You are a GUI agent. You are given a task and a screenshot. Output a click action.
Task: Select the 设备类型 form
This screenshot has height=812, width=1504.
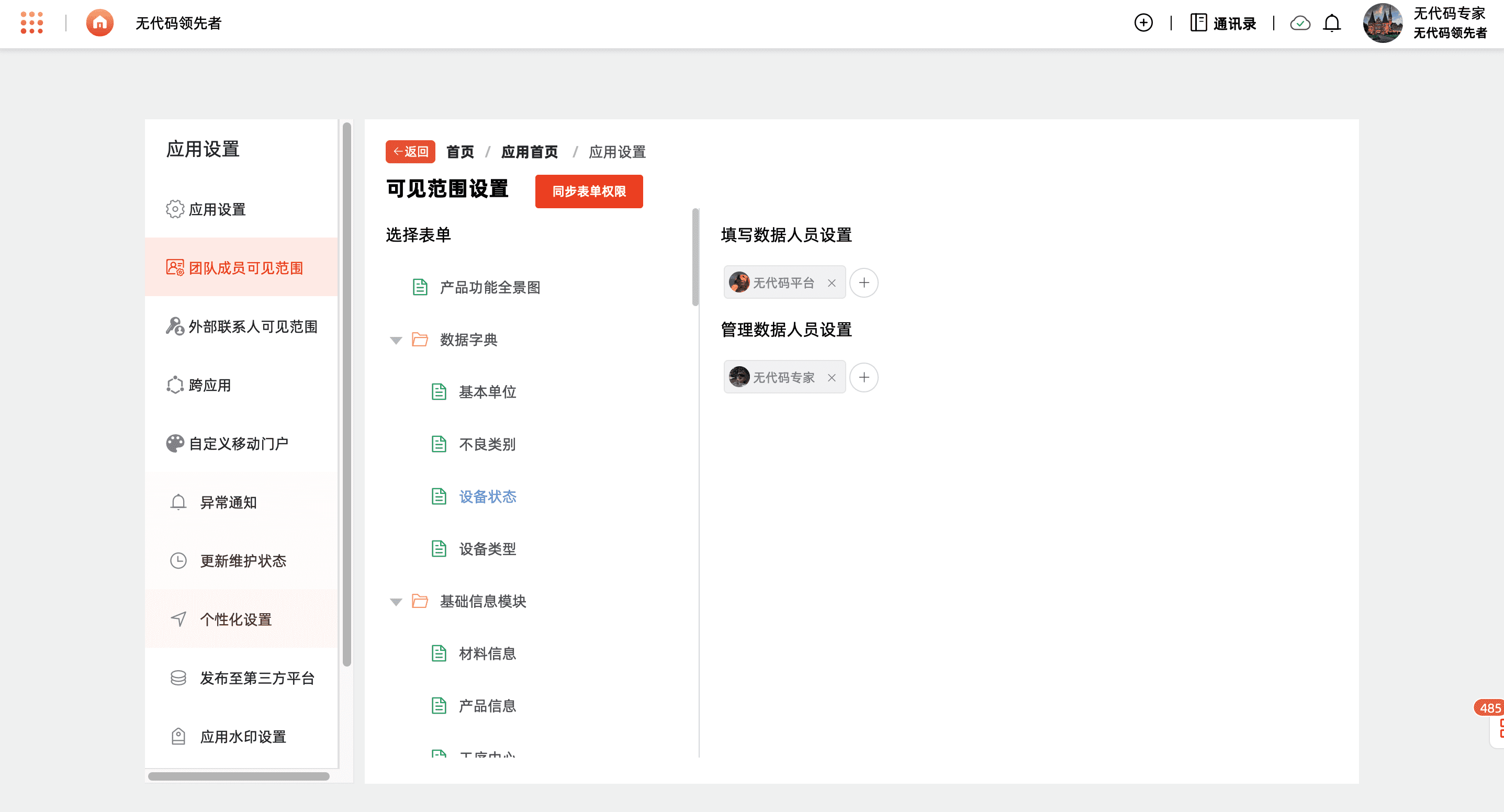487,549
